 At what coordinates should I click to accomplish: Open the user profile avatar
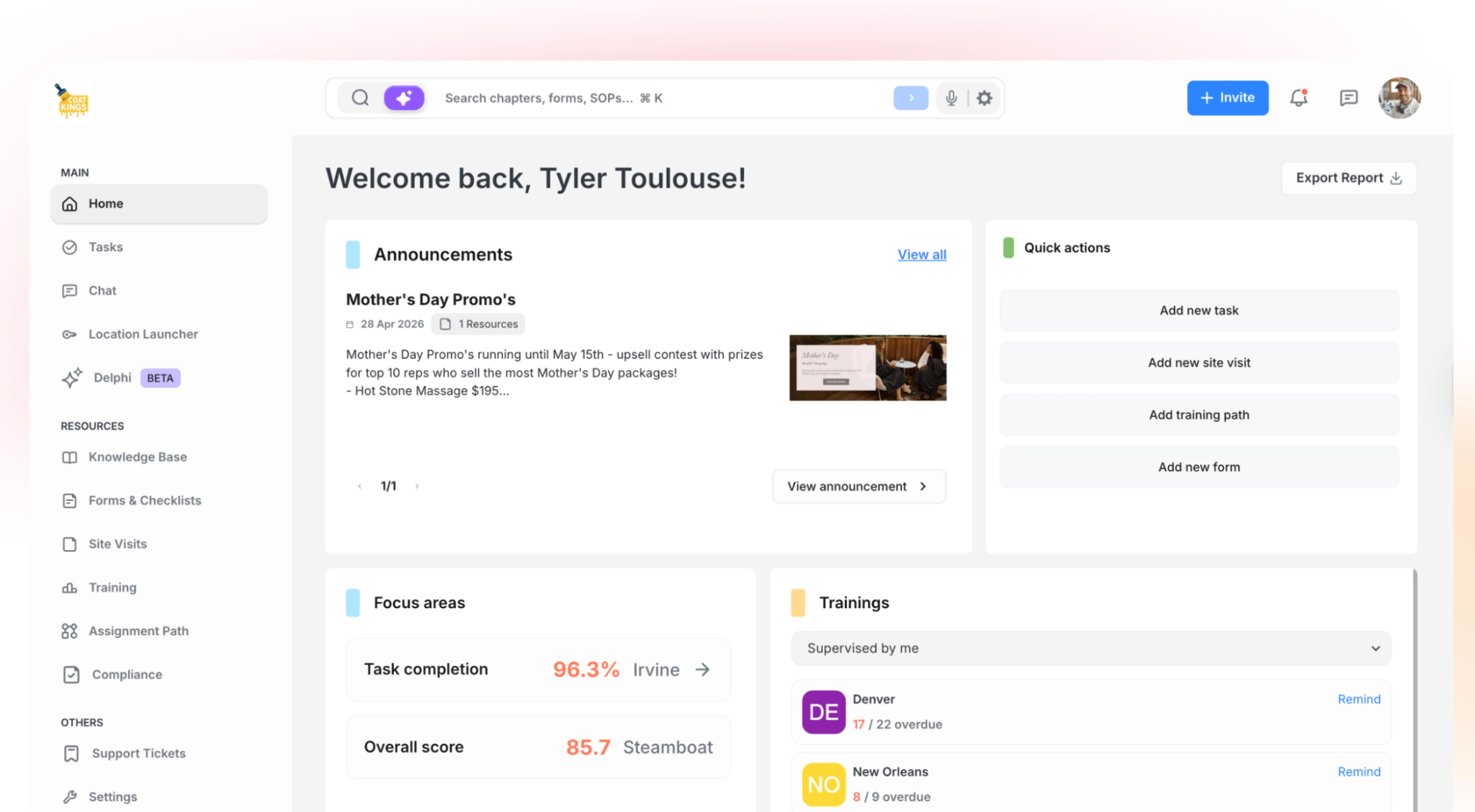point(1399,98)
